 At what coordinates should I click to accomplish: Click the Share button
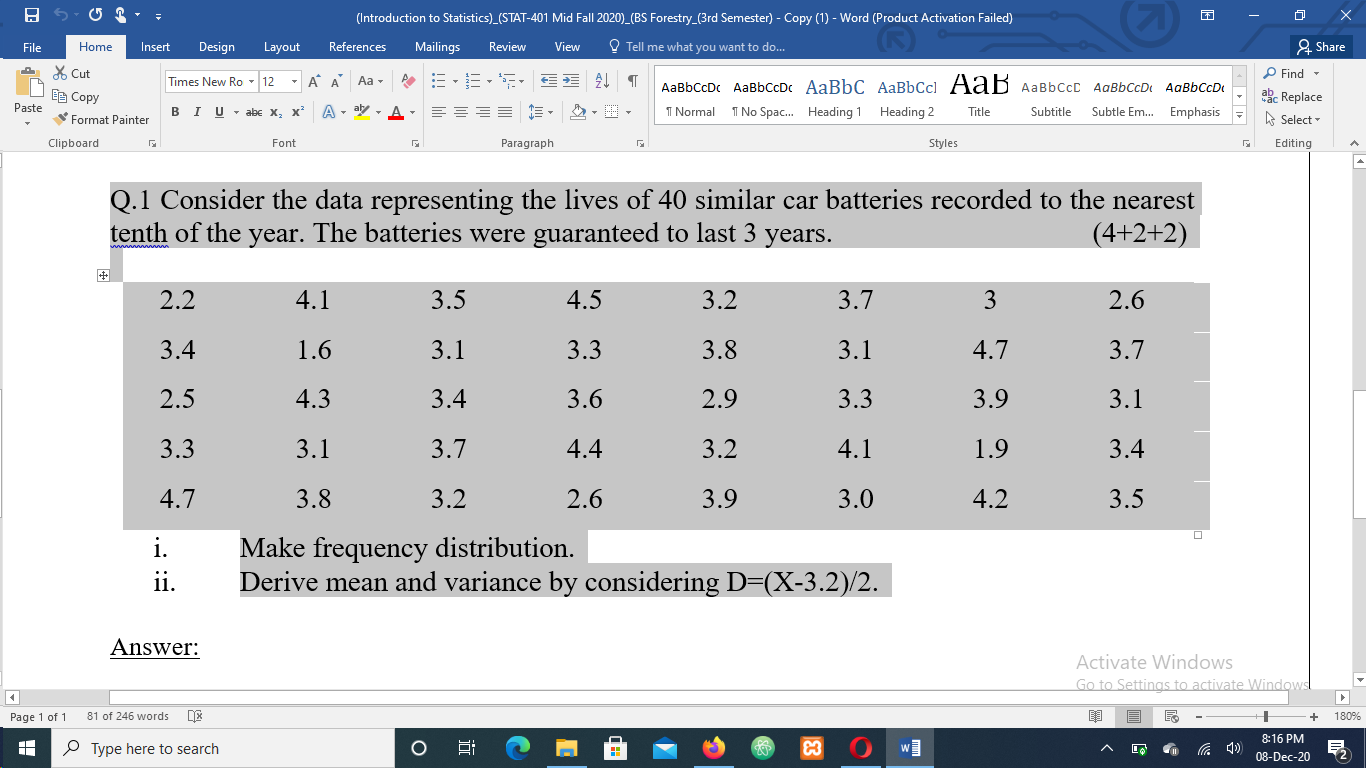1322,46
